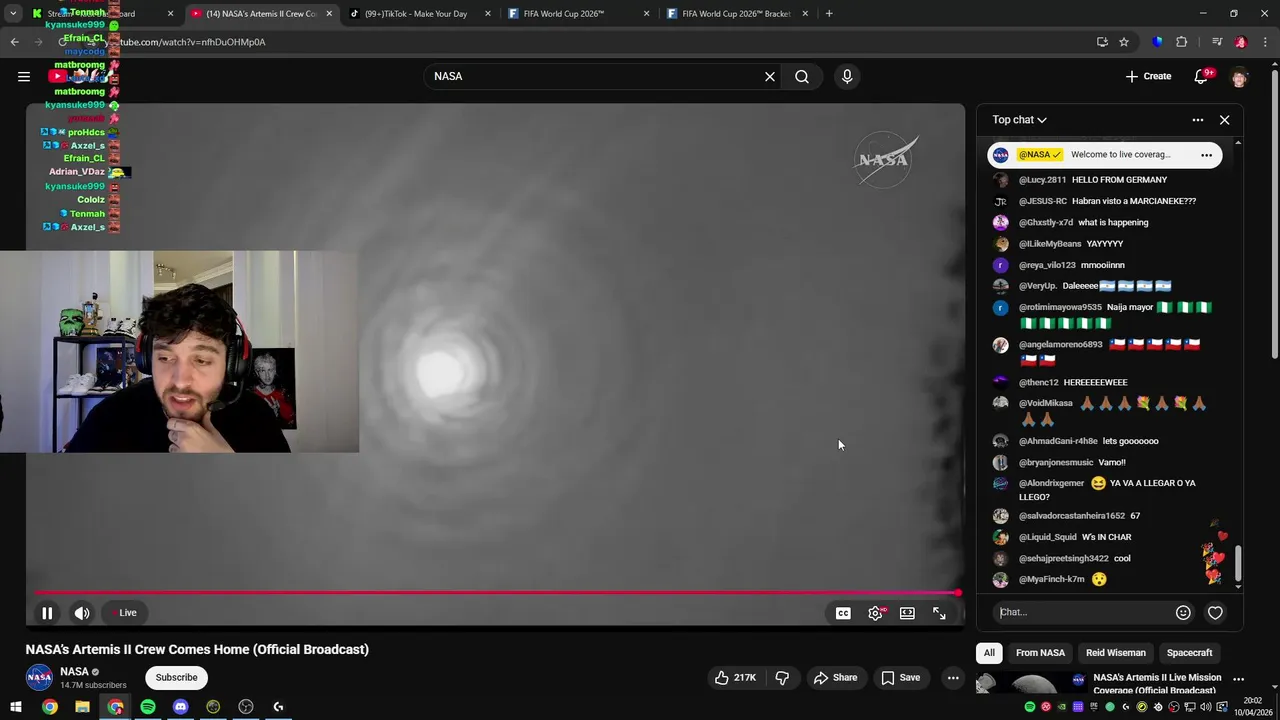Save the video to a playlist
The width and height of the screenshot is (1280, 720).
pos(900,677)
